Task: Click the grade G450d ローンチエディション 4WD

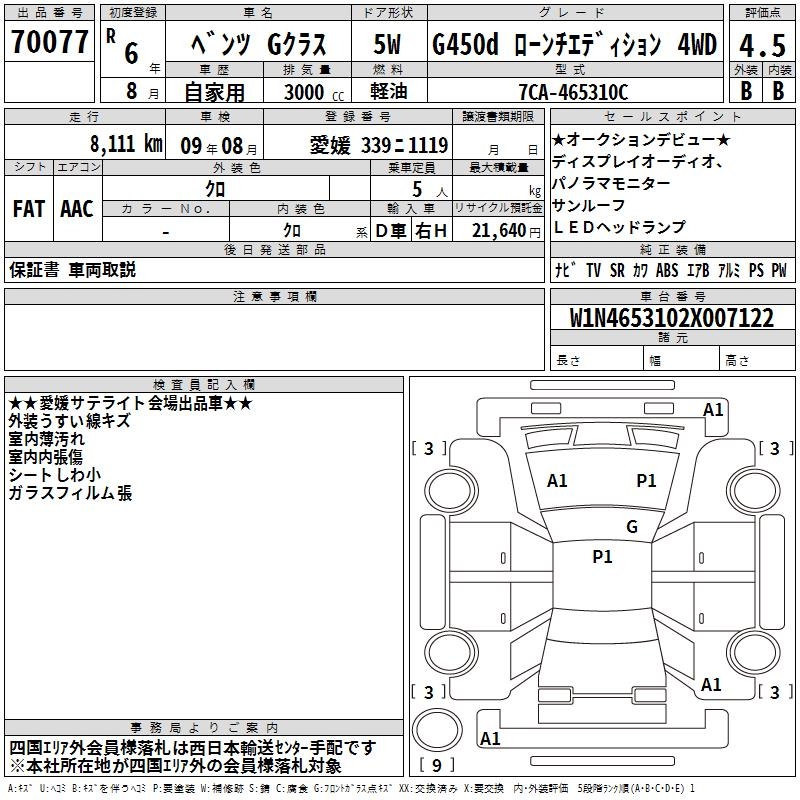Action: (574, 44)
